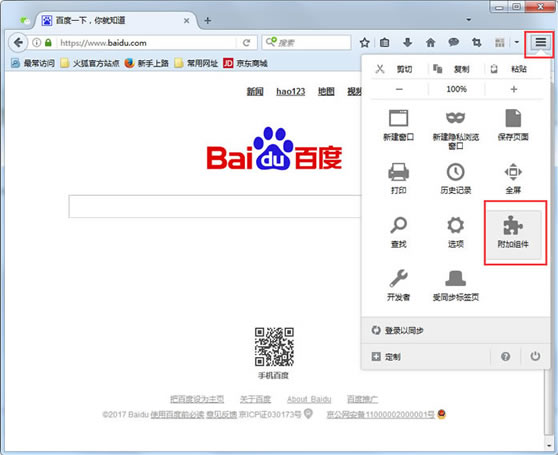
Task: Click the Print (打印) printer icon
Action: pos(399,171)
